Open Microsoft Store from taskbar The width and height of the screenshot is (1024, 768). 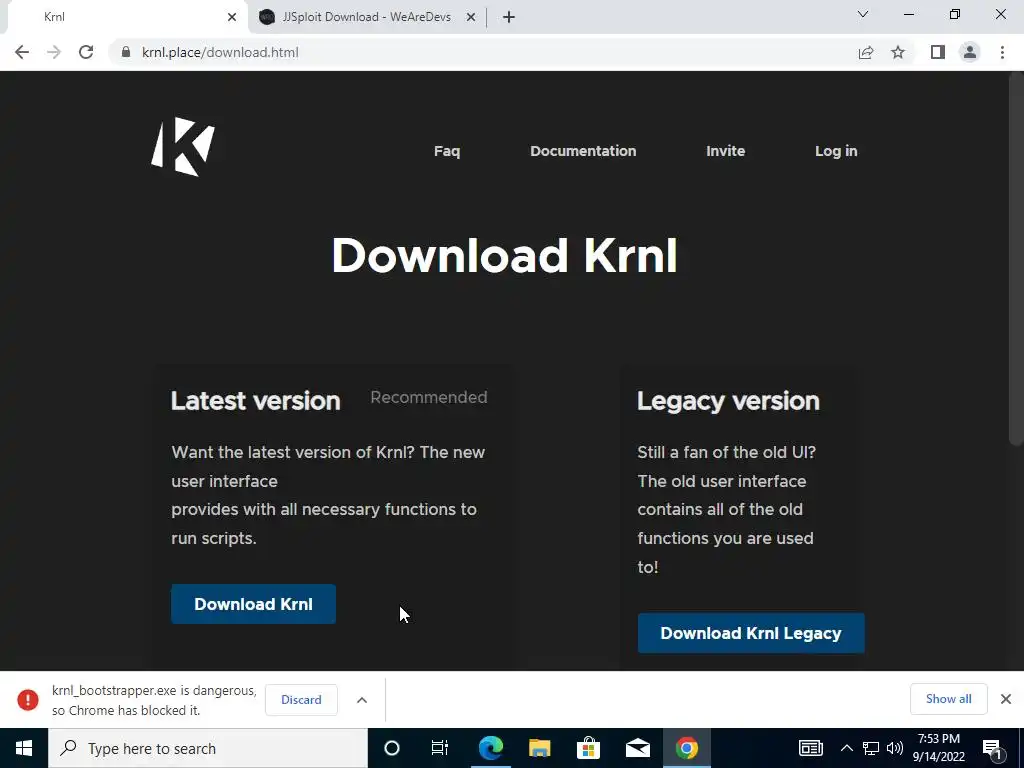(x=588, y=748)
